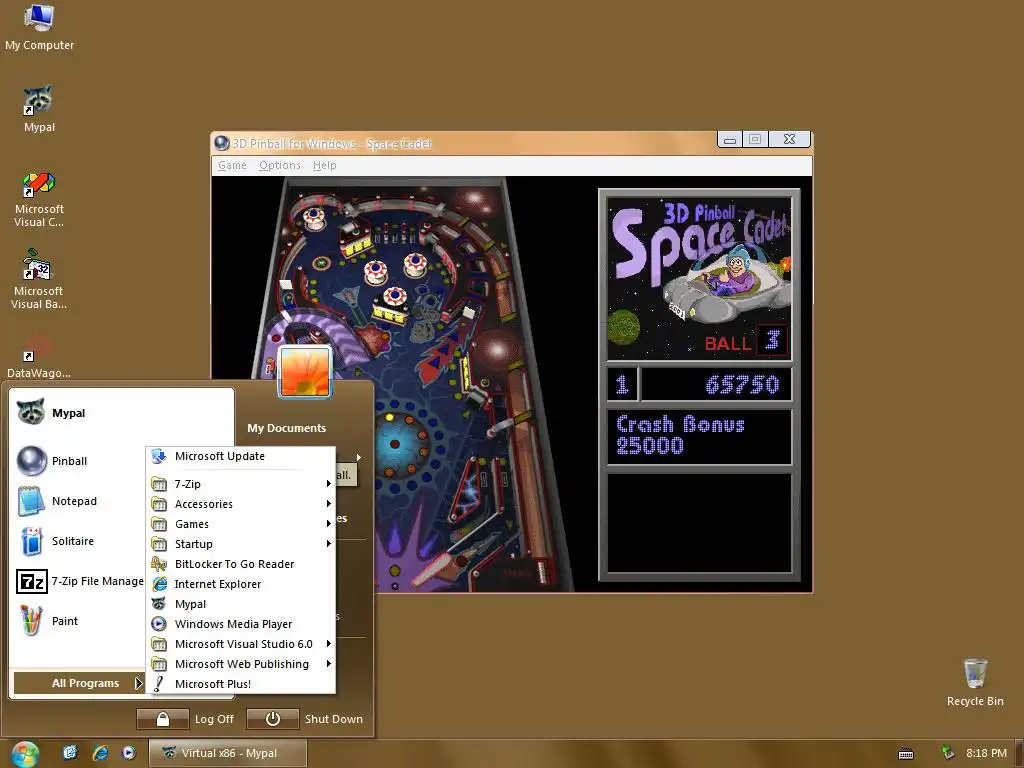Expand the 7-Zip programs folder
Screen dimensions: 1024x768
(x=241, y=484)
